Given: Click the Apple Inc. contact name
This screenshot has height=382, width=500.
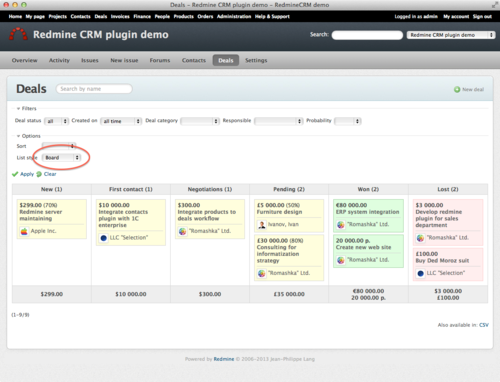Looking at the screenshot, I should [43, 231].
